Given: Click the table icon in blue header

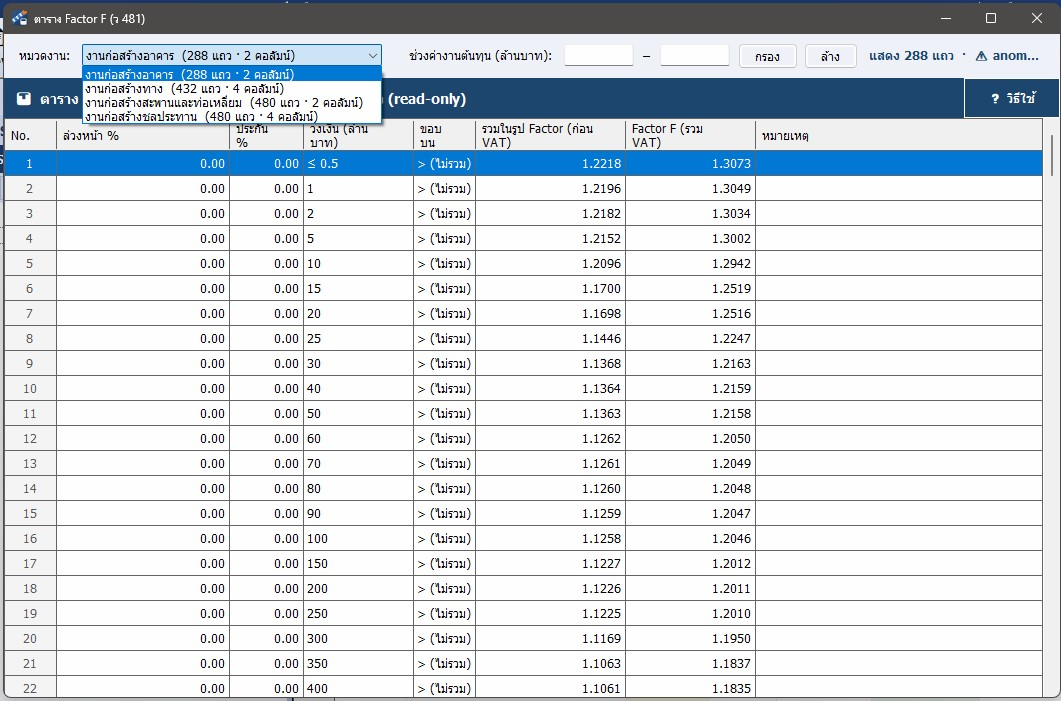Looking at the screenshot, I should click(x=24, y=99).
